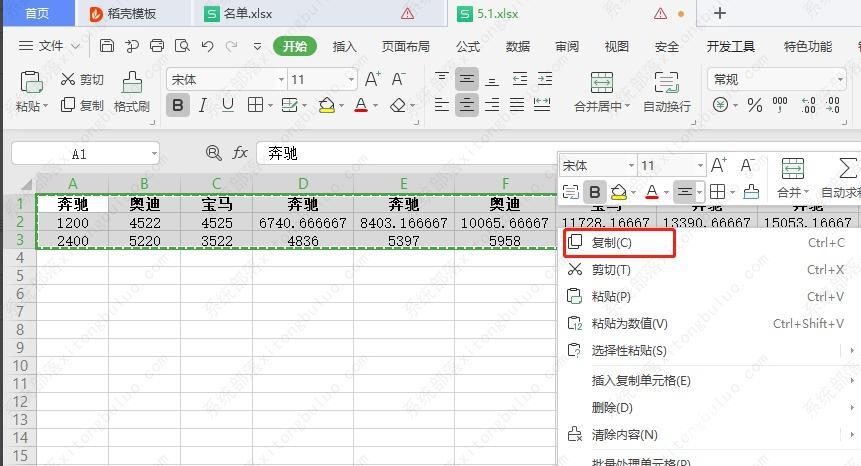This screenshot has width=861, height=466.
Task: Click Merge and Center (合并居中) button
Action: 602,92
